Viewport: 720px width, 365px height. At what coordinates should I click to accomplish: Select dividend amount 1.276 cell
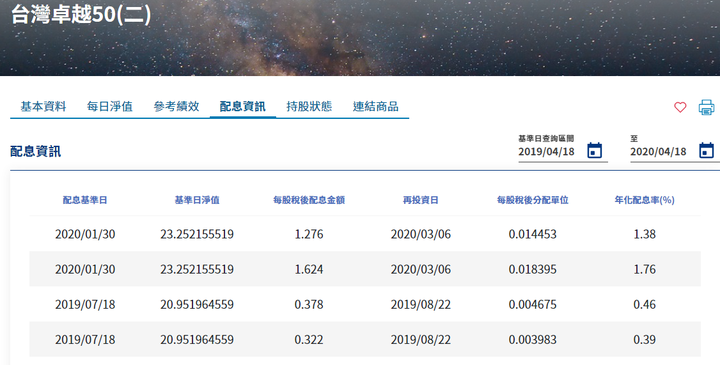309,234
